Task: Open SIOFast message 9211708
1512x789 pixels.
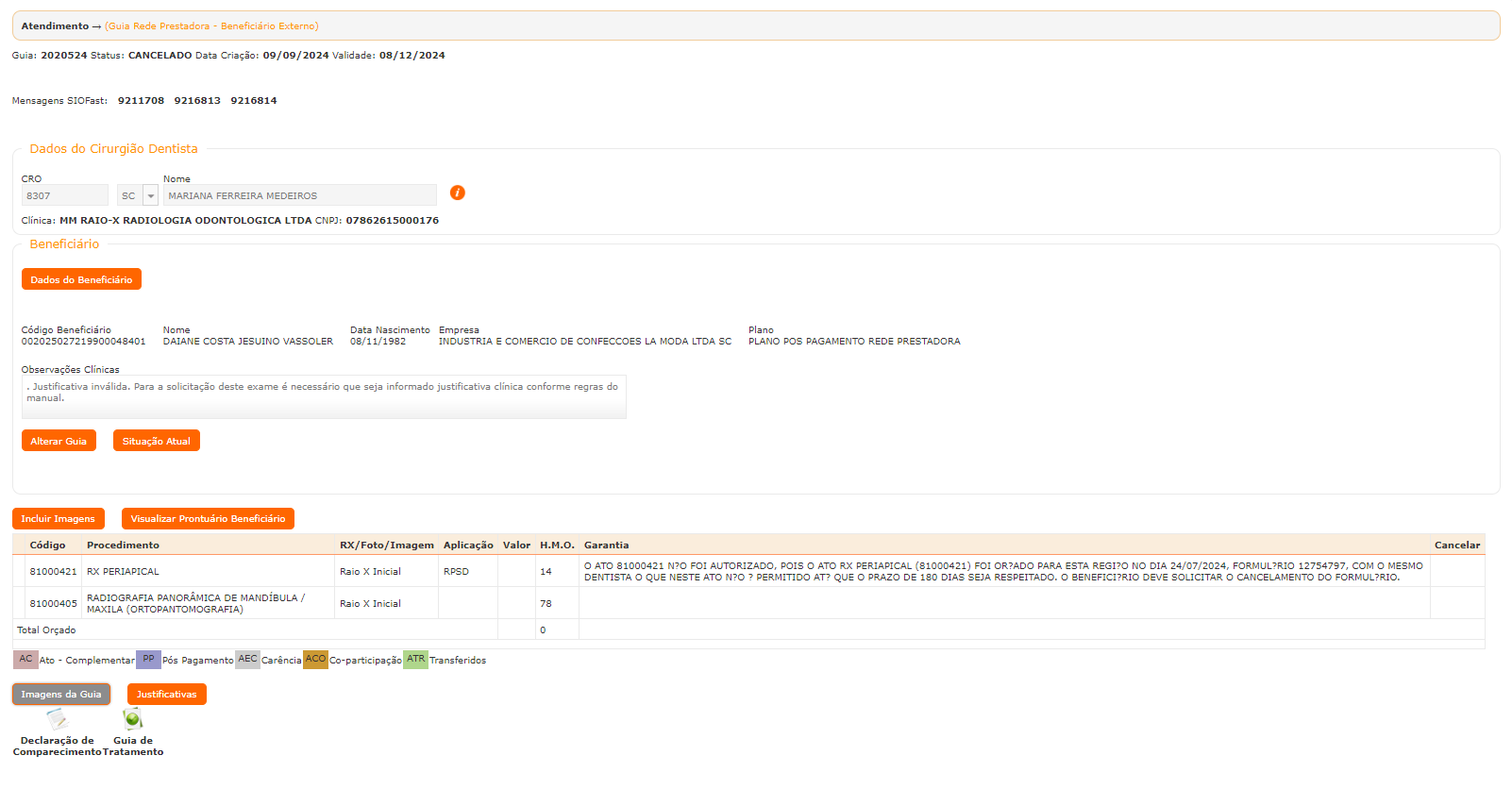Action: pos(141,101)
